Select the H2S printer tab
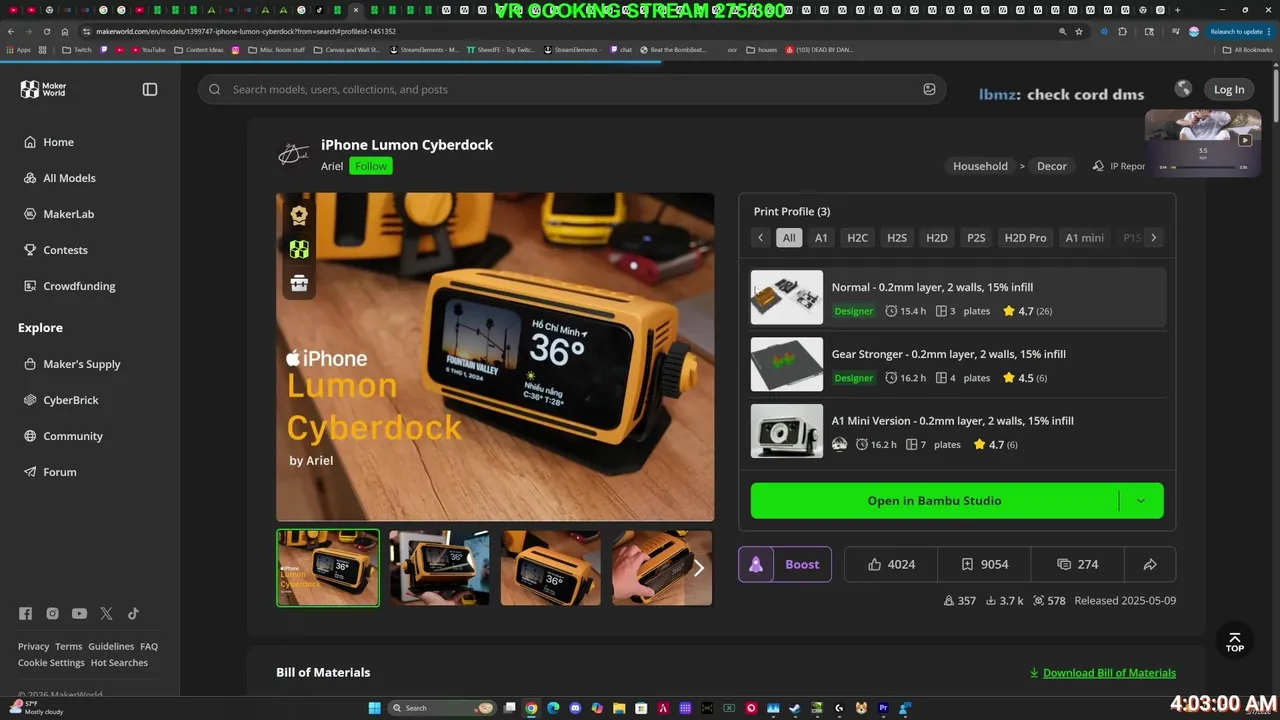Screen dimensions: 1280x720 pos(897,238)
